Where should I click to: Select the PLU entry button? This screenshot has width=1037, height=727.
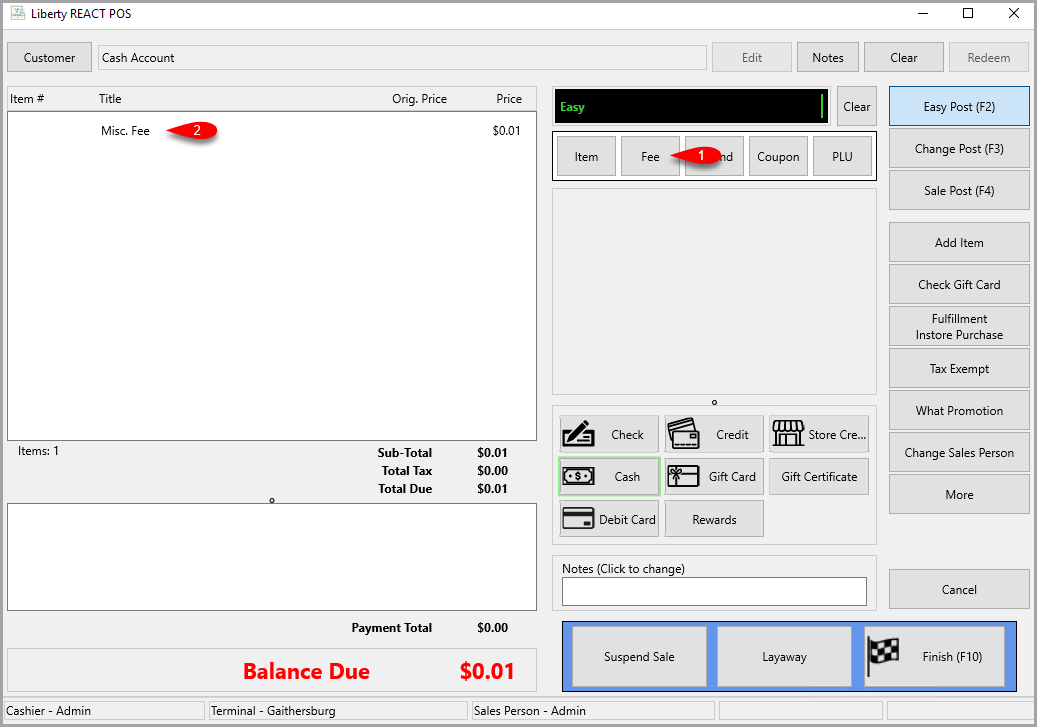842,157
